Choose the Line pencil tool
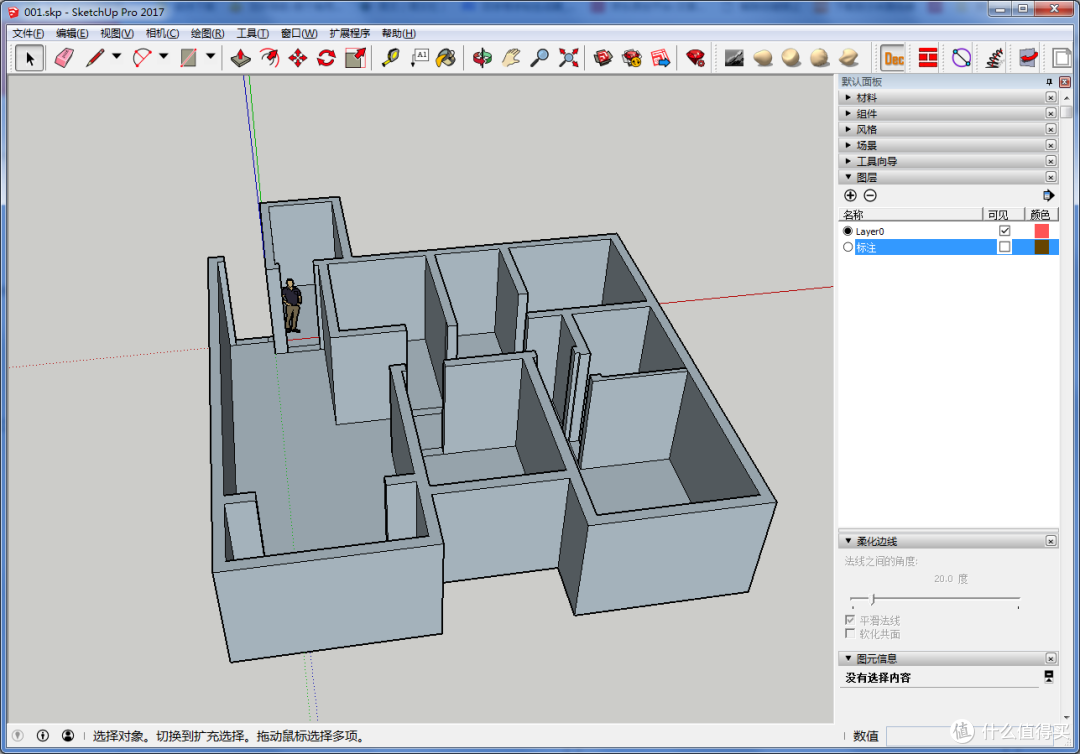This screenshot has width=1080, height=754. pos(94,58)
